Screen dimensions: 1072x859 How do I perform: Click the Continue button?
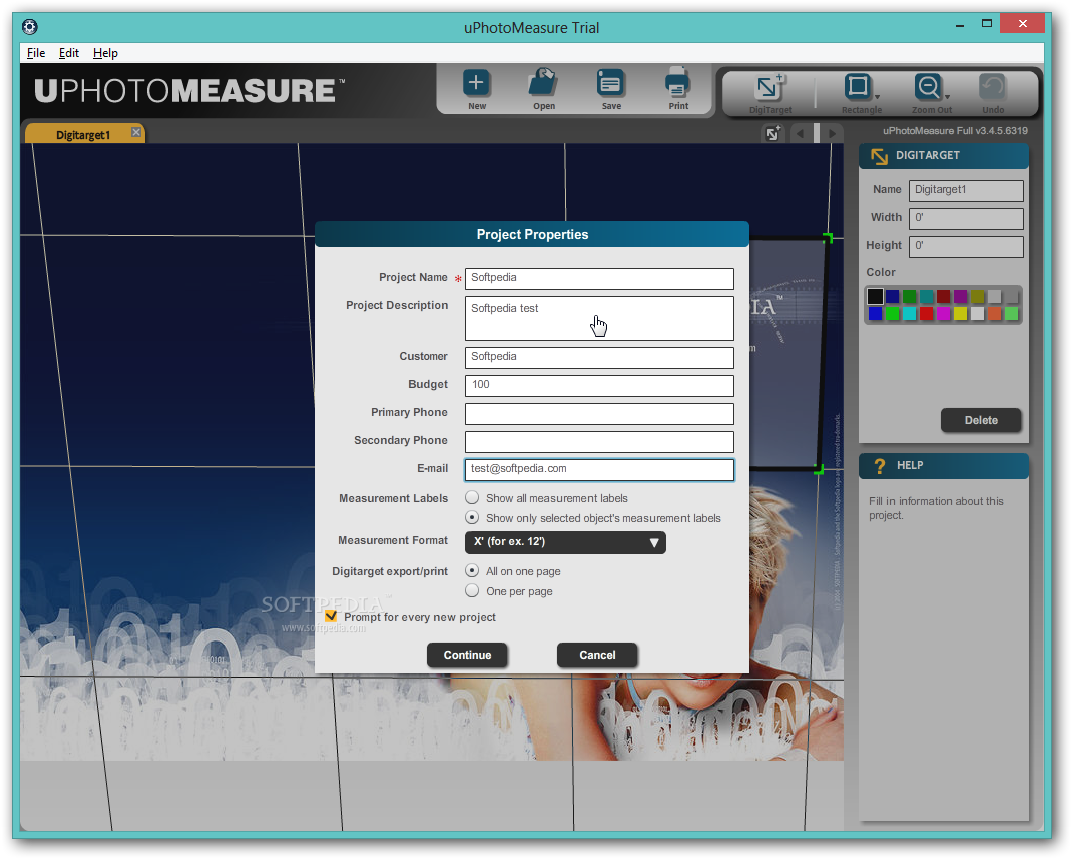467,655
